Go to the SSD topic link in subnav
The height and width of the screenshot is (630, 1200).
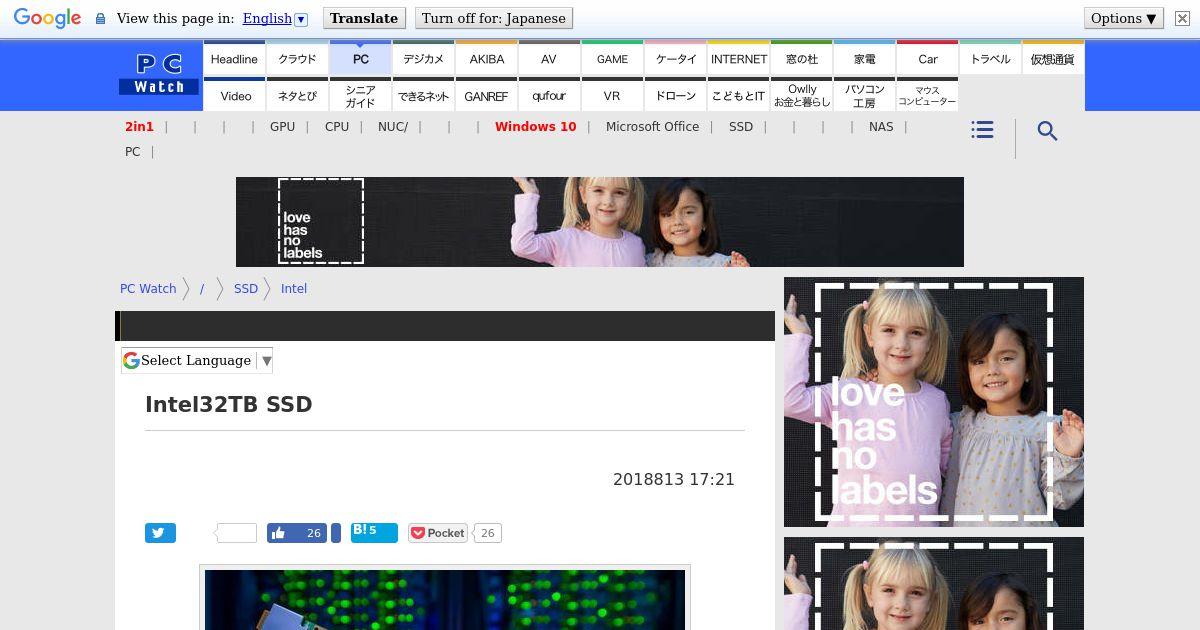(741, 126)
